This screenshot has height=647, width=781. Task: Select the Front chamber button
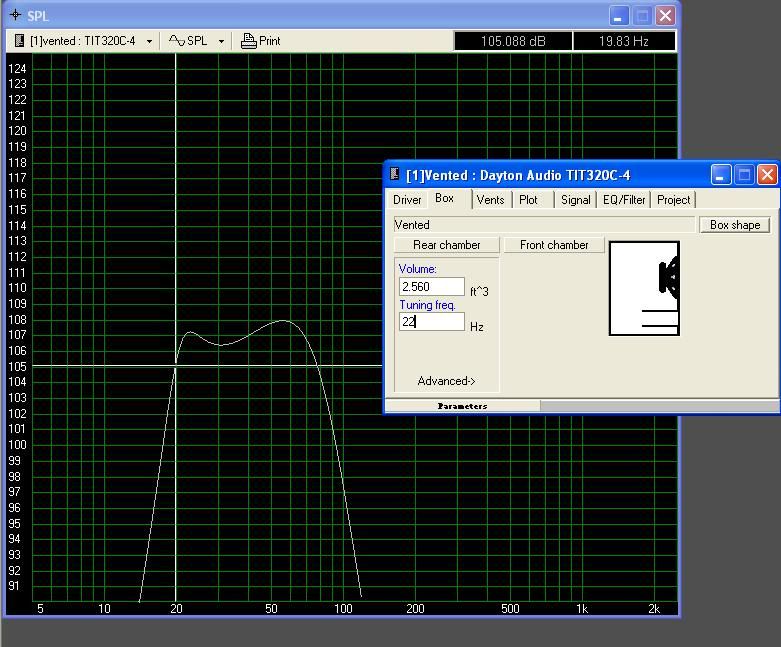point(554,245)
